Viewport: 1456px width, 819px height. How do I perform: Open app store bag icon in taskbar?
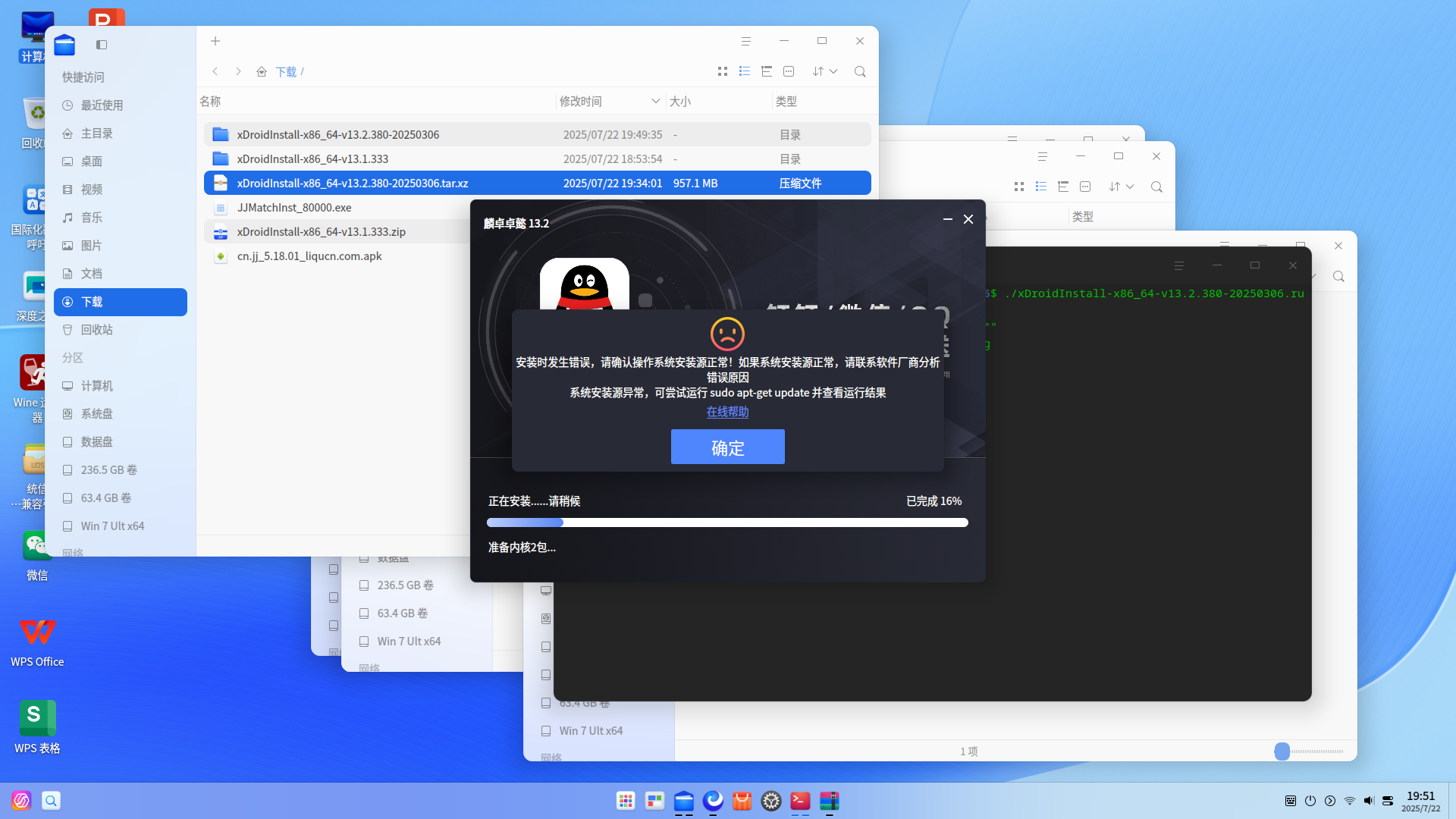tap(742, 801)
